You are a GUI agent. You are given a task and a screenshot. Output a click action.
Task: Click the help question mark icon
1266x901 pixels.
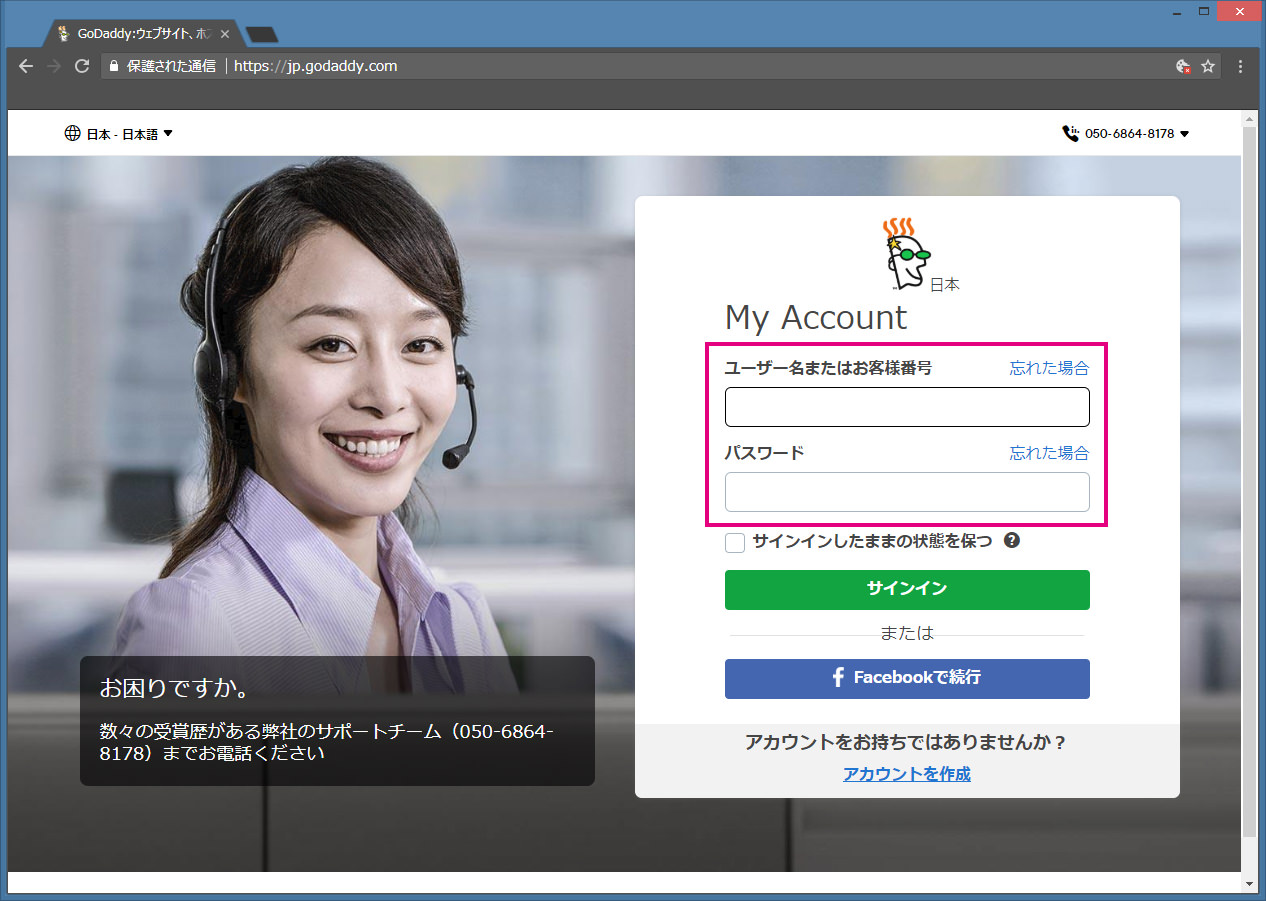(x=1012, y=541)
